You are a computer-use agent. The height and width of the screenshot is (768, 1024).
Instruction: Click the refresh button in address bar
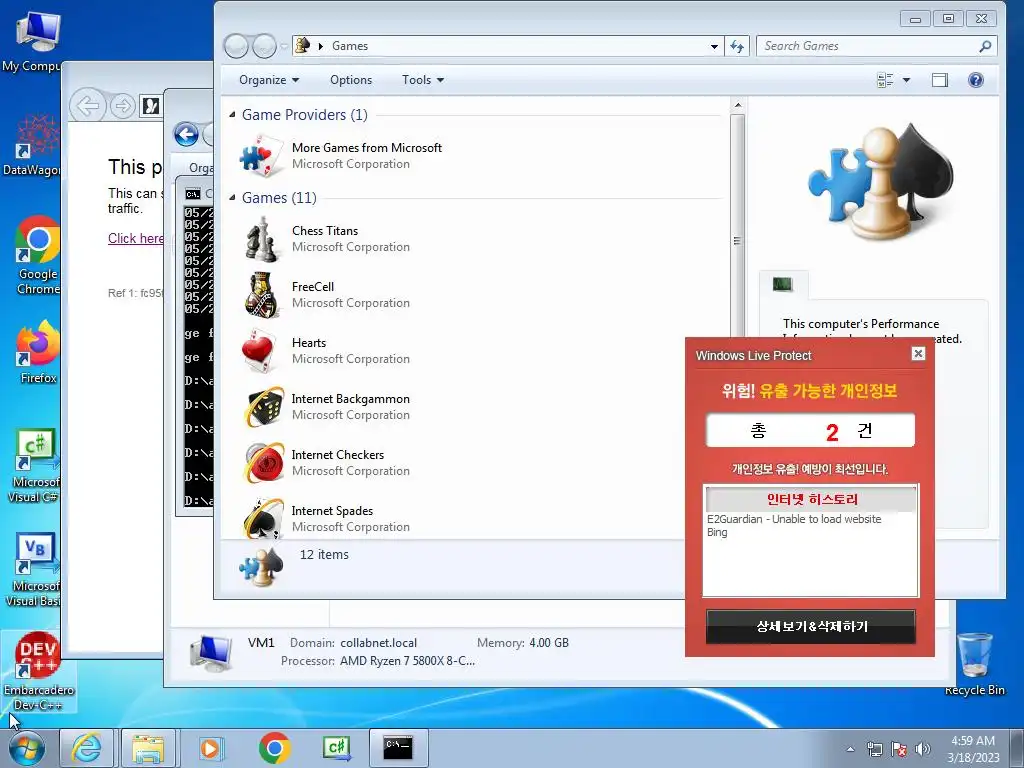[x=737, y=46]
